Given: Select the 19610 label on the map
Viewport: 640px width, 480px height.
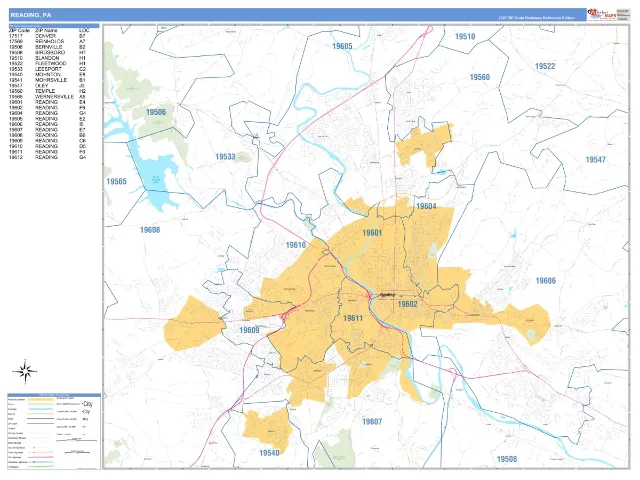Looking at the screenshot, I should (x=296, y=245).
